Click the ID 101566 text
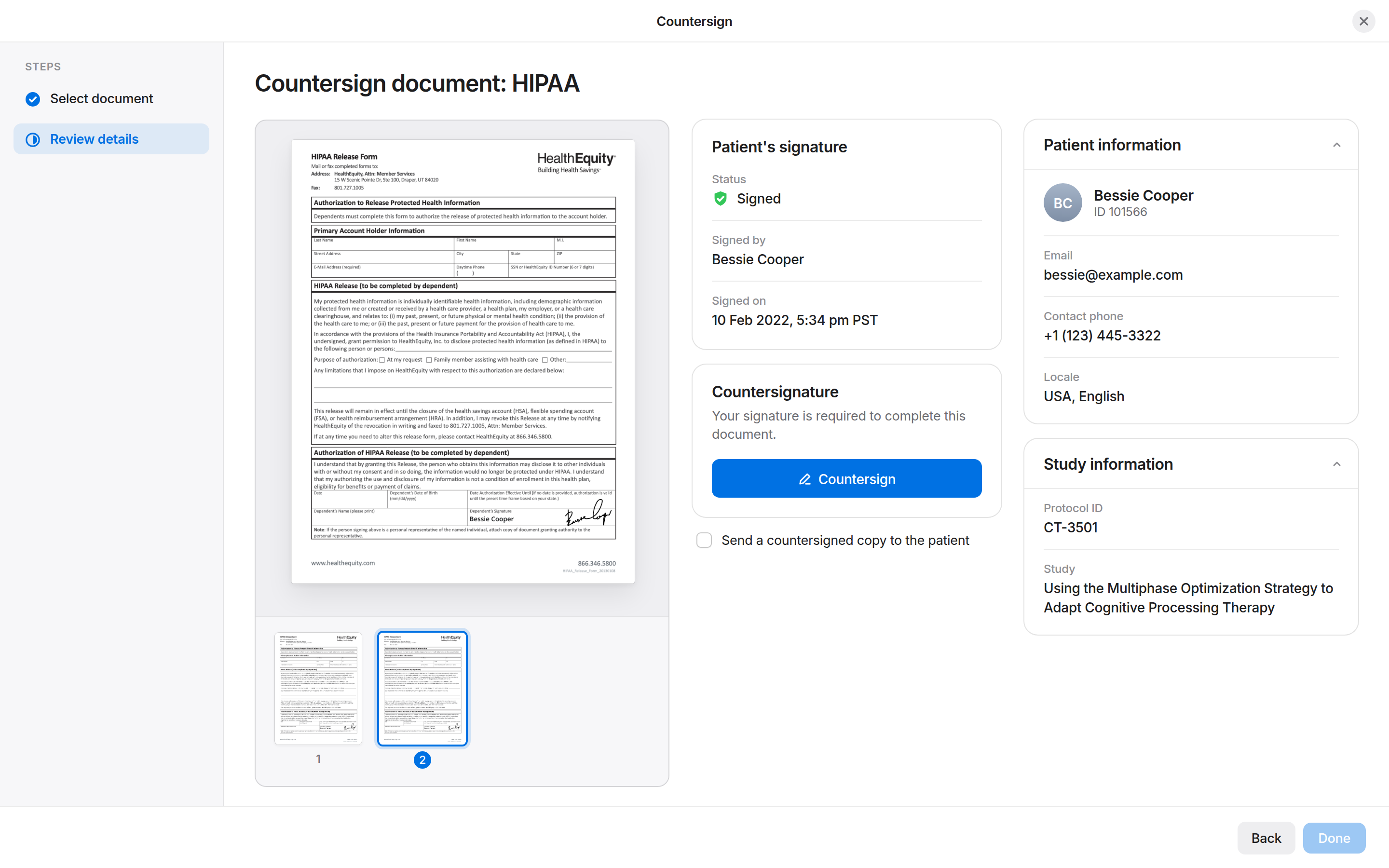 [1120, 212]
